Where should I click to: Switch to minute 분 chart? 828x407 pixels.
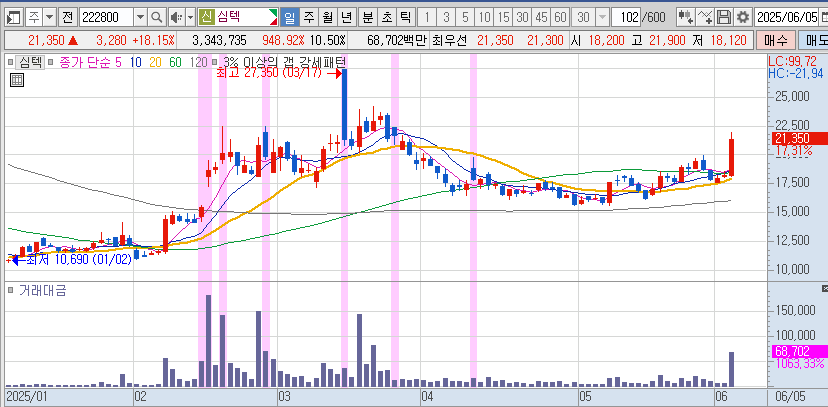coord(368,18)
